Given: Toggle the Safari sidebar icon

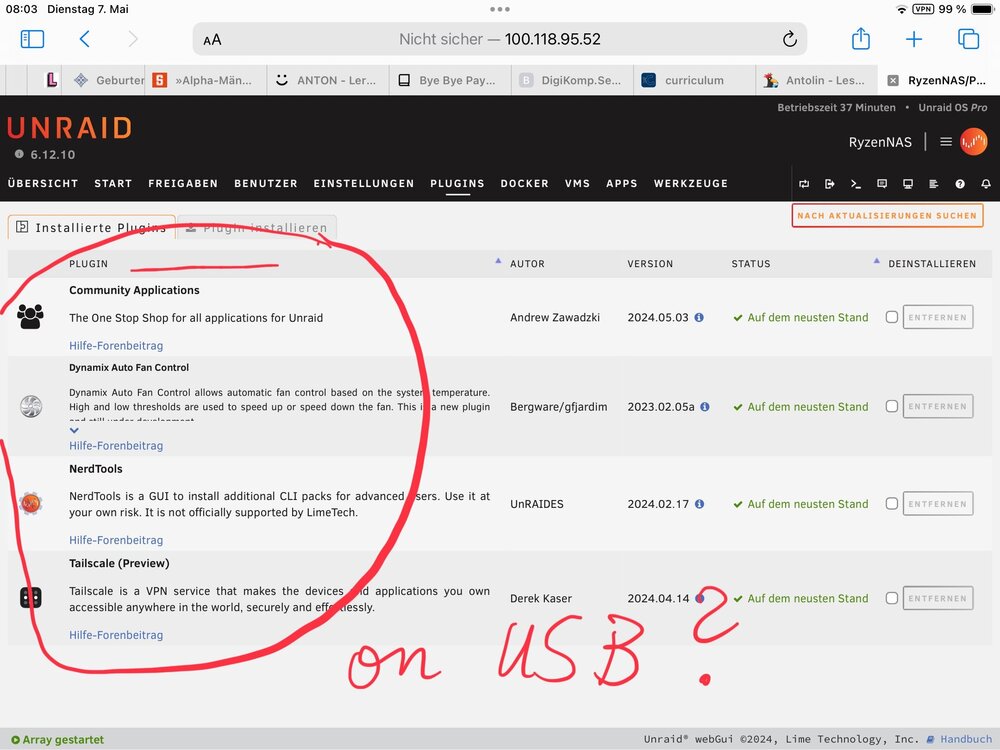Looking at the screenshot, I should click(33, 39).
